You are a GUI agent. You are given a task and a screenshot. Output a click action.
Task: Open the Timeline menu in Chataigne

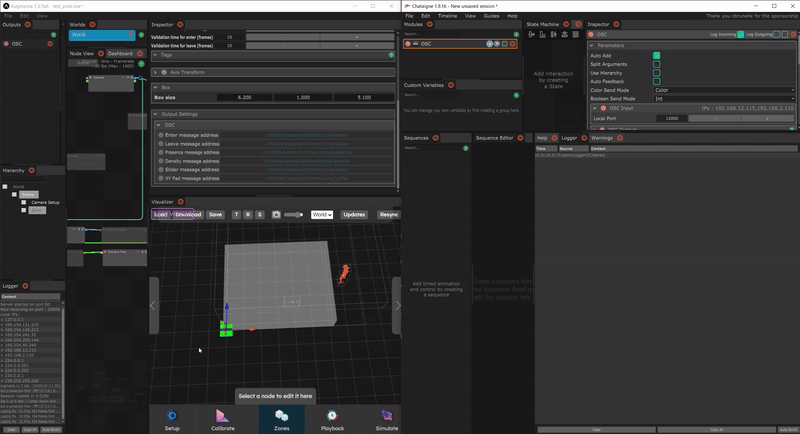tap(446, 16)
